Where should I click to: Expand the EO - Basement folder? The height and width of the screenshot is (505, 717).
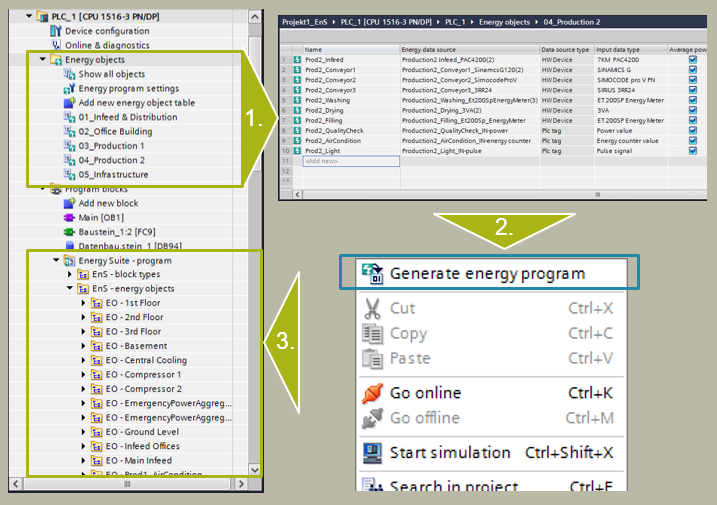pos(83,346)
